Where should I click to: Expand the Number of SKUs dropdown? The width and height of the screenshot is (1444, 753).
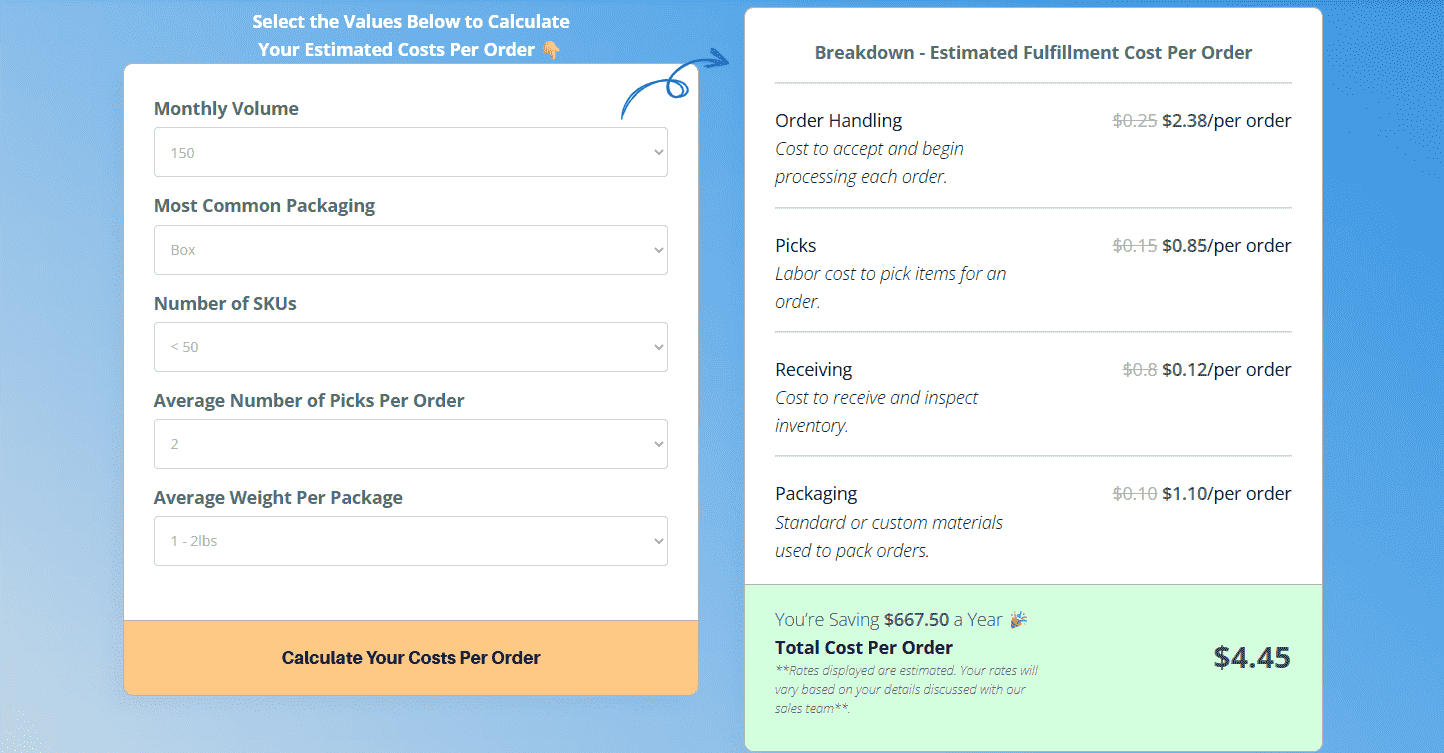pyautogui.click(x=410, y=347)
